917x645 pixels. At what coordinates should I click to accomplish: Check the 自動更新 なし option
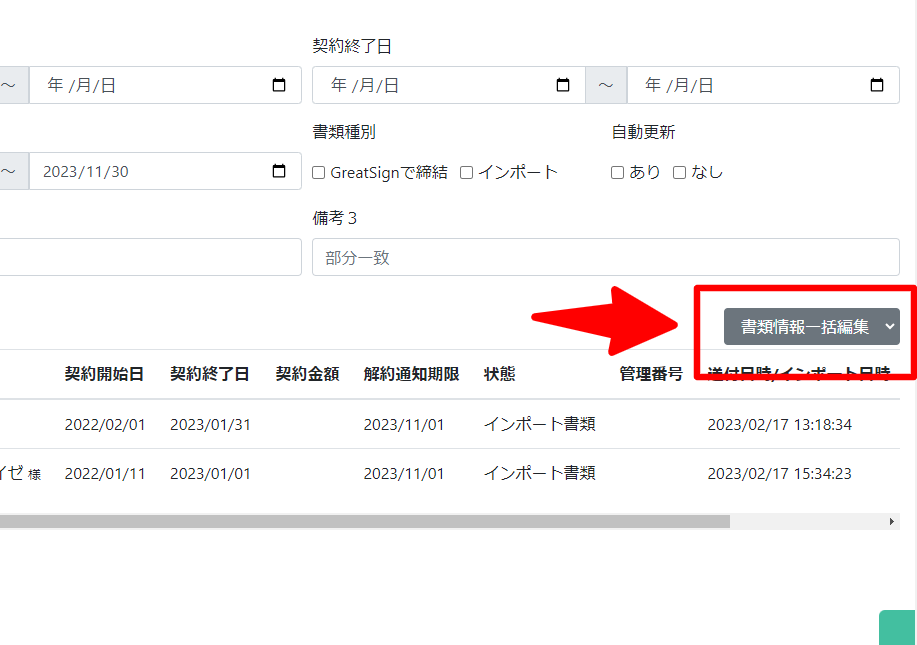[679, 172]
